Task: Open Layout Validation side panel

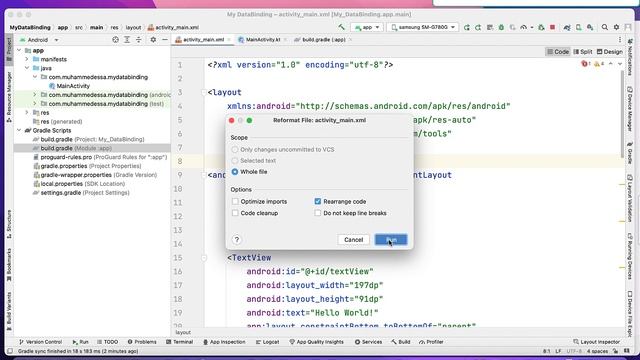Action: tap(630, 198)
